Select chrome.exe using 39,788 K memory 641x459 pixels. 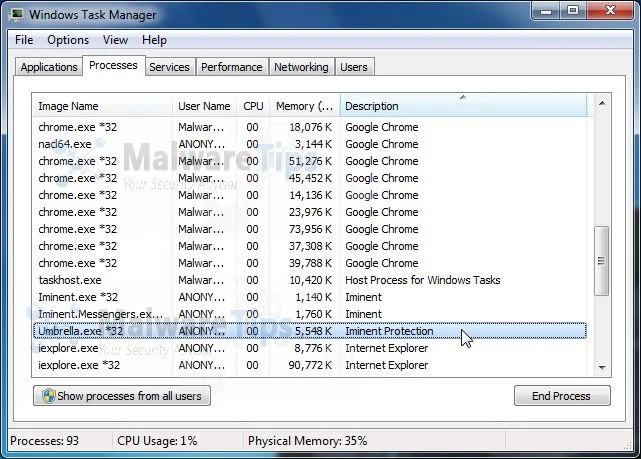310,263
